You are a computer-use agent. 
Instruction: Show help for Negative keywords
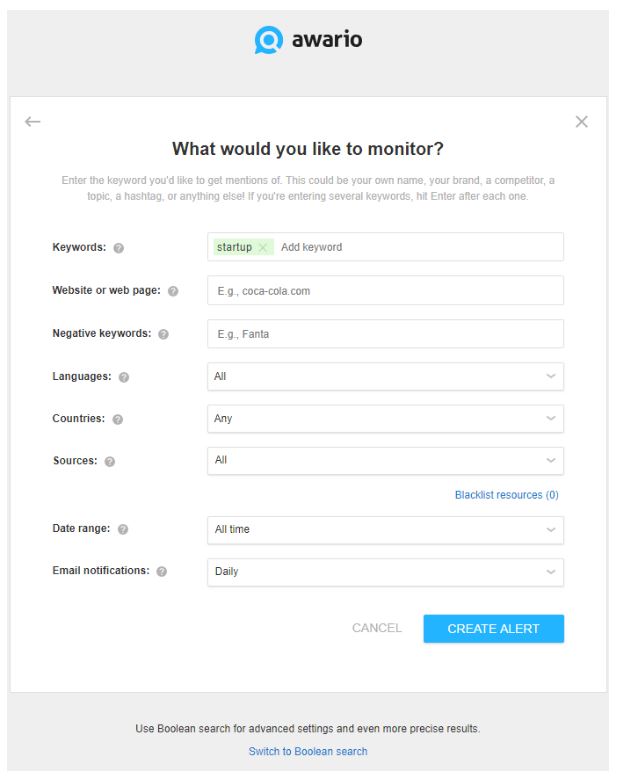point(164,334)
